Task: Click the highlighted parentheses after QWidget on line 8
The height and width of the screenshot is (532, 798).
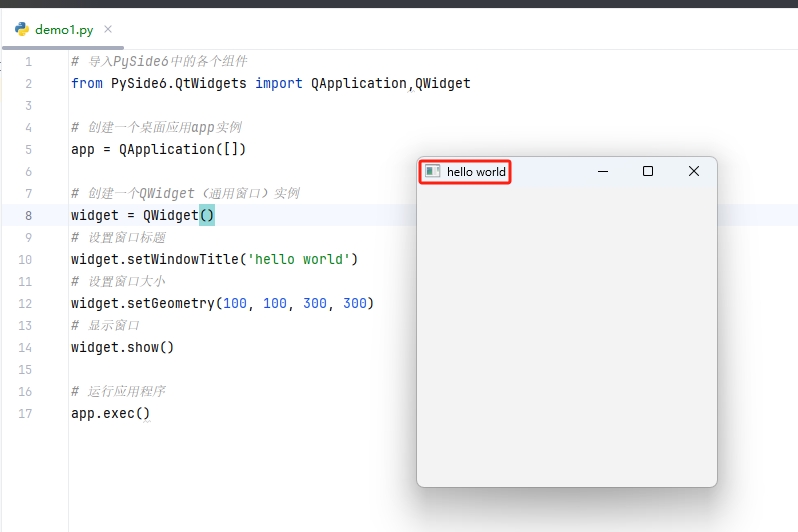Action: (207, 216)
